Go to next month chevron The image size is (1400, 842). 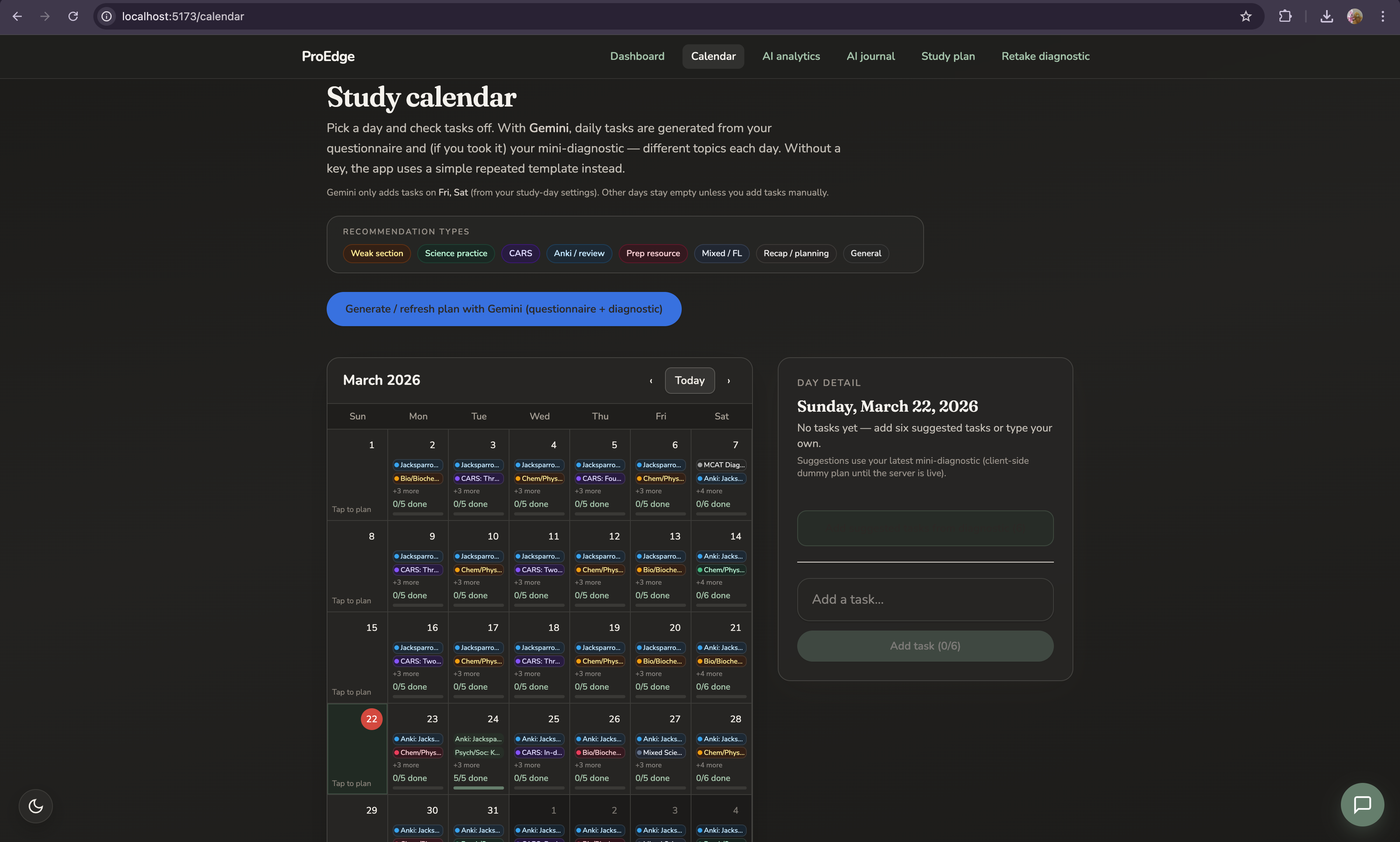coord(729,381)
